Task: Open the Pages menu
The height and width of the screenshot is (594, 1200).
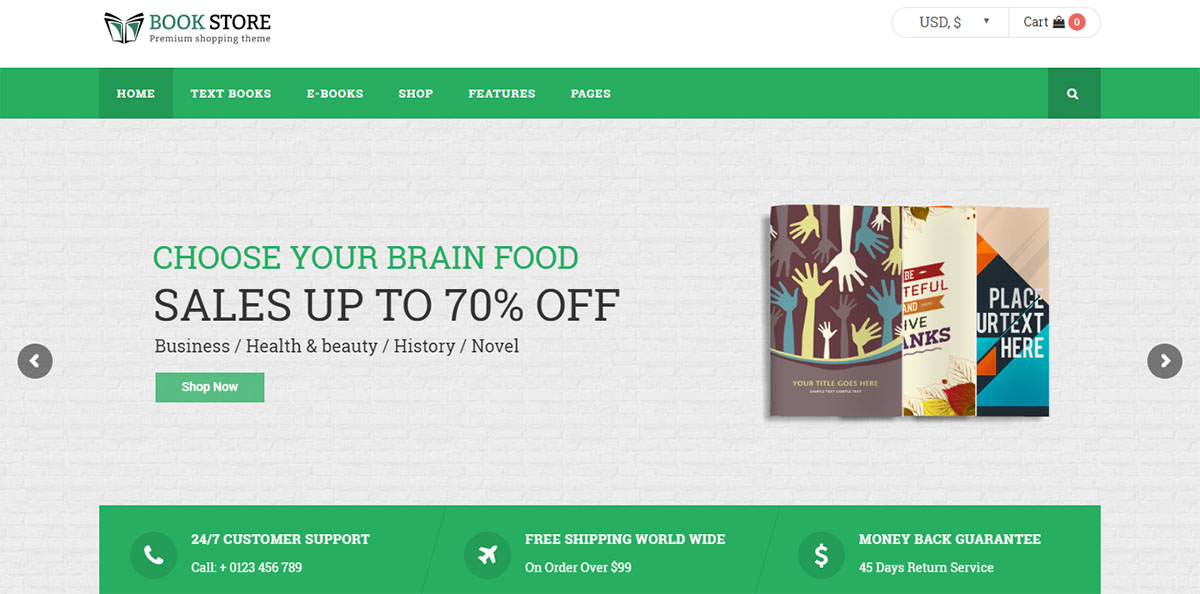Action: (591, 93)
